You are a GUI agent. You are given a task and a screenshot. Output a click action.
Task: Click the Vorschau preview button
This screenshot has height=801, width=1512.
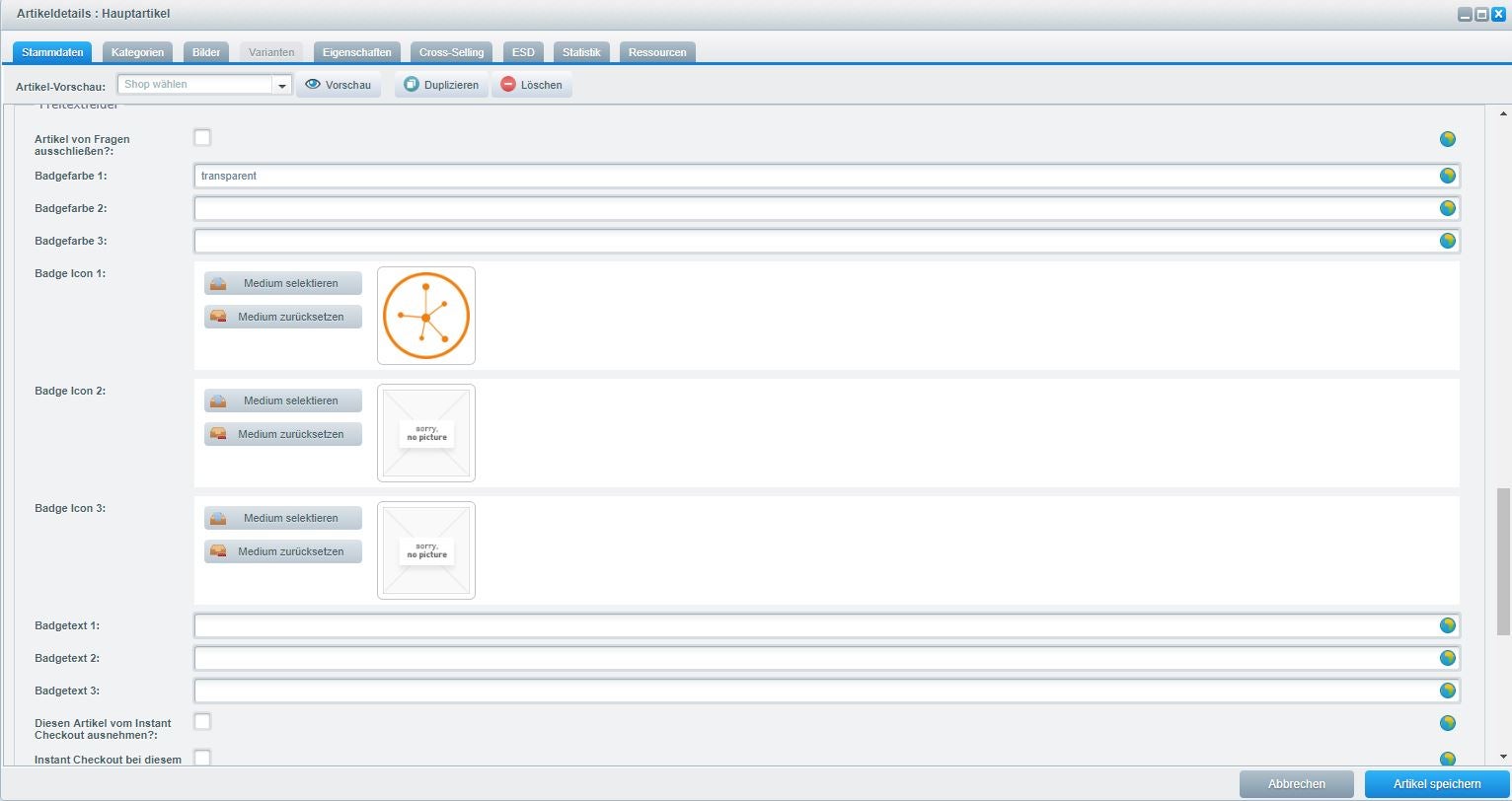coord(339,85)
